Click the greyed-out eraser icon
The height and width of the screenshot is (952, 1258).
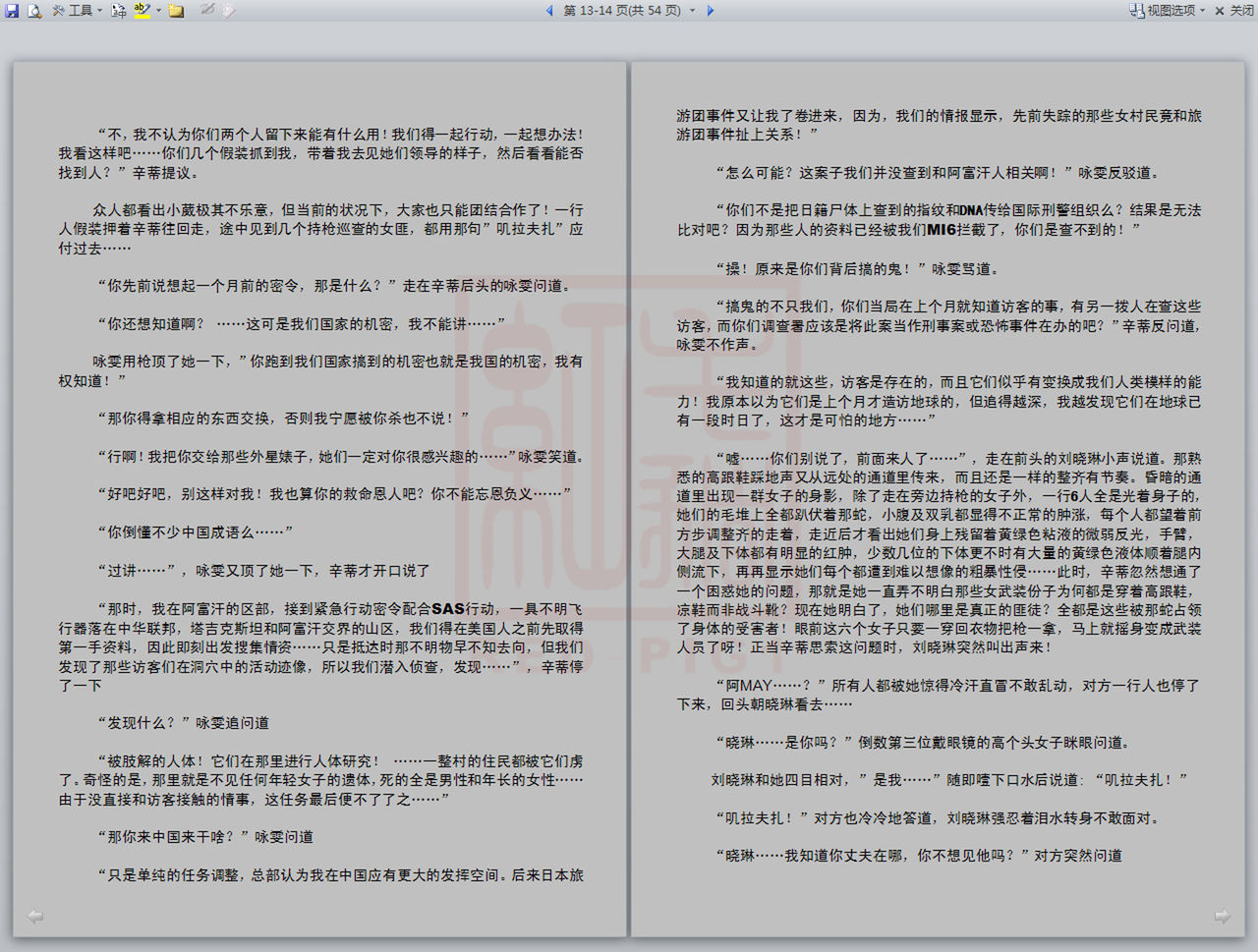pos(228,11)
